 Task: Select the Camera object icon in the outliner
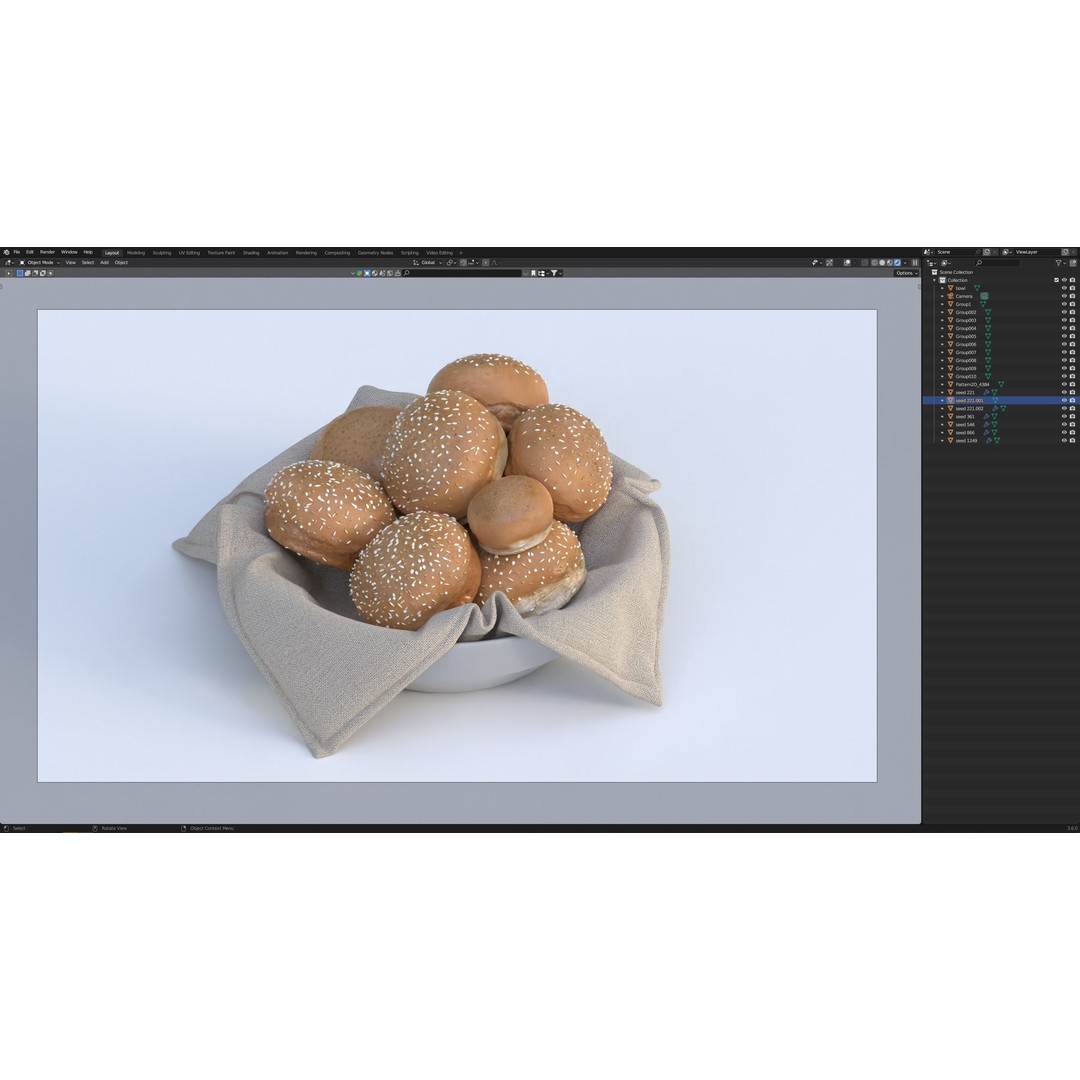pos(951,296)
